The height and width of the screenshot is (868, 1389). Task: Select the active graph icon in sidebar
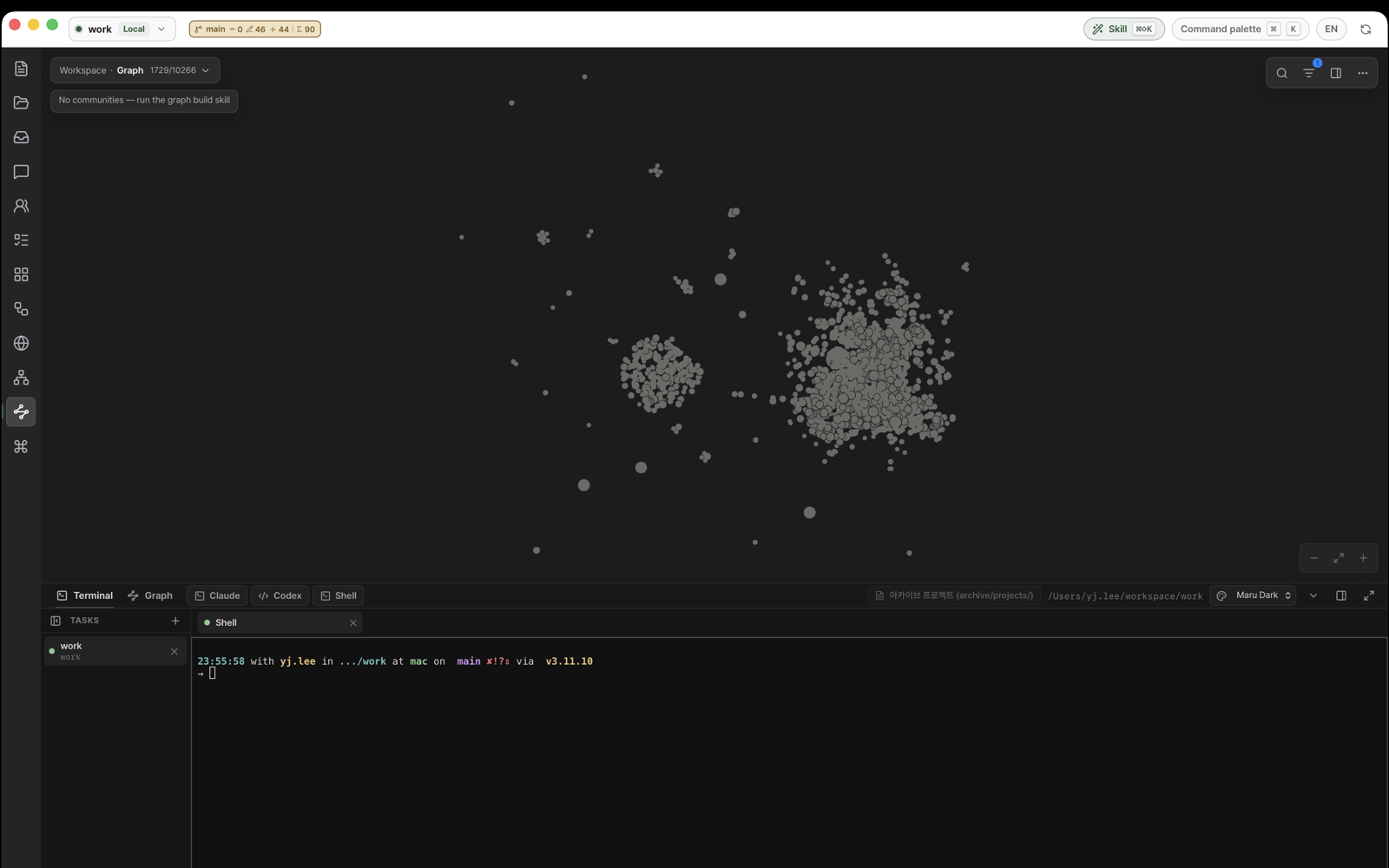(x=21, y=411)
